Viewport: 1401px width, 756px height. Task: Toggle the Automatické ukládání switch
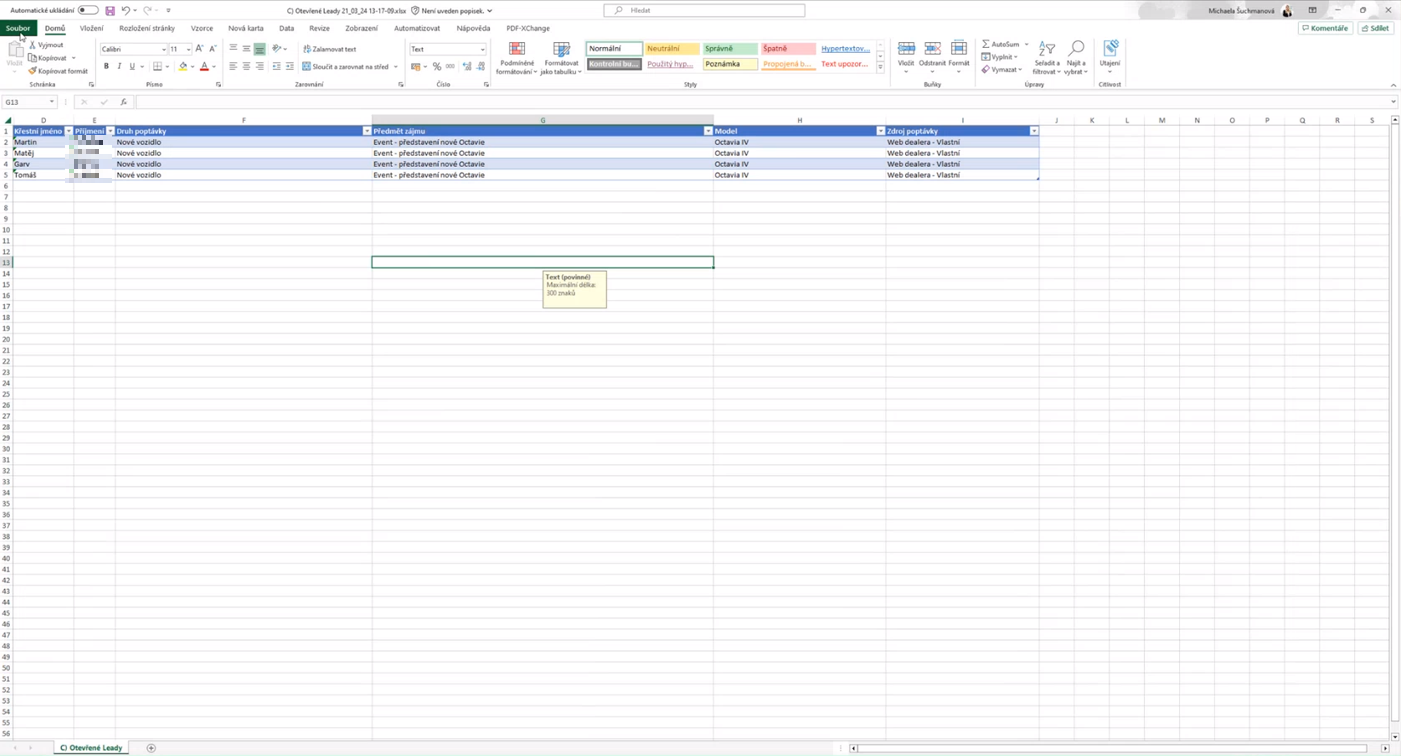coord(88,10)
